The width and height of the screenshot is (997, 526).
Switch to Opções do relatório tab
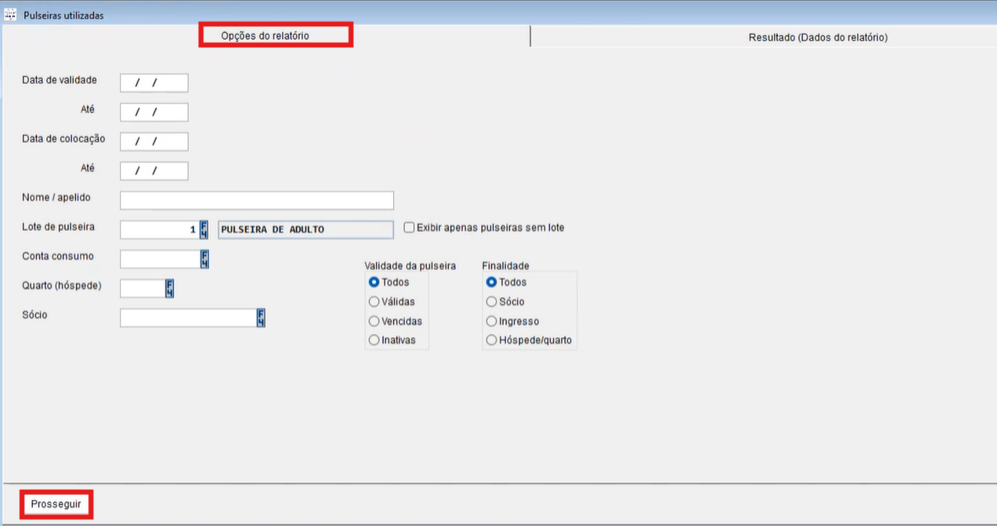click(265, 36)
